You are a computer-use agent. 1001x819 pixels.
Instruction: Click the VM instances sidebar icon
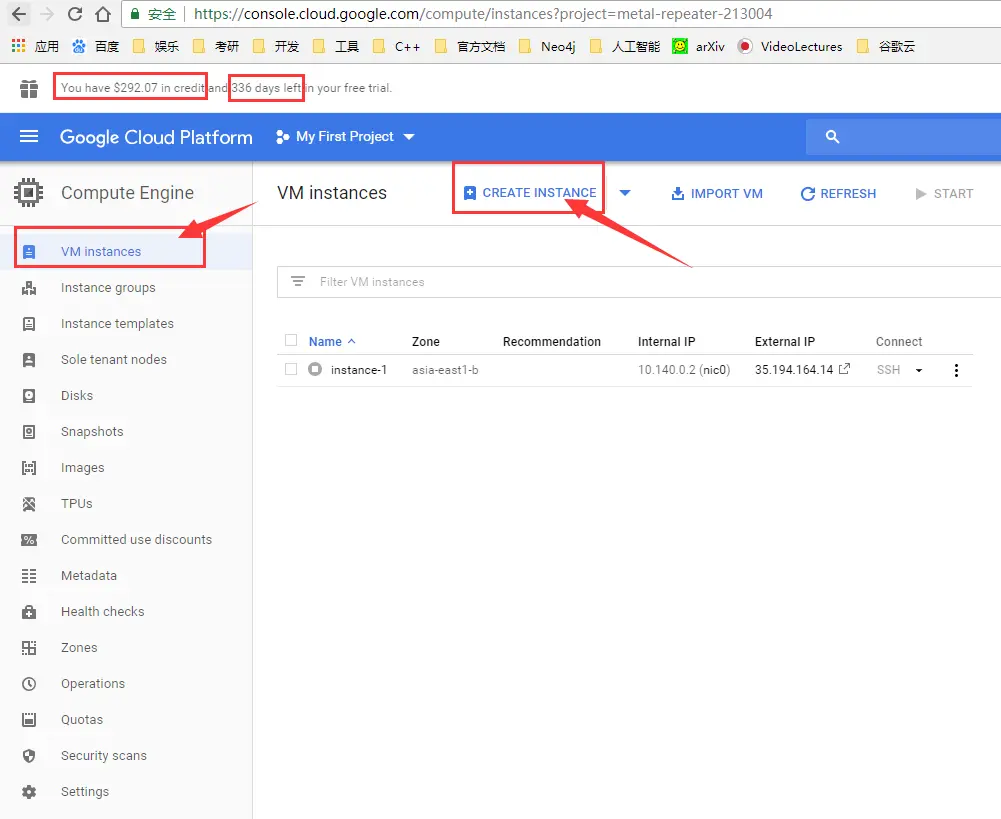[x=29, y=252]
